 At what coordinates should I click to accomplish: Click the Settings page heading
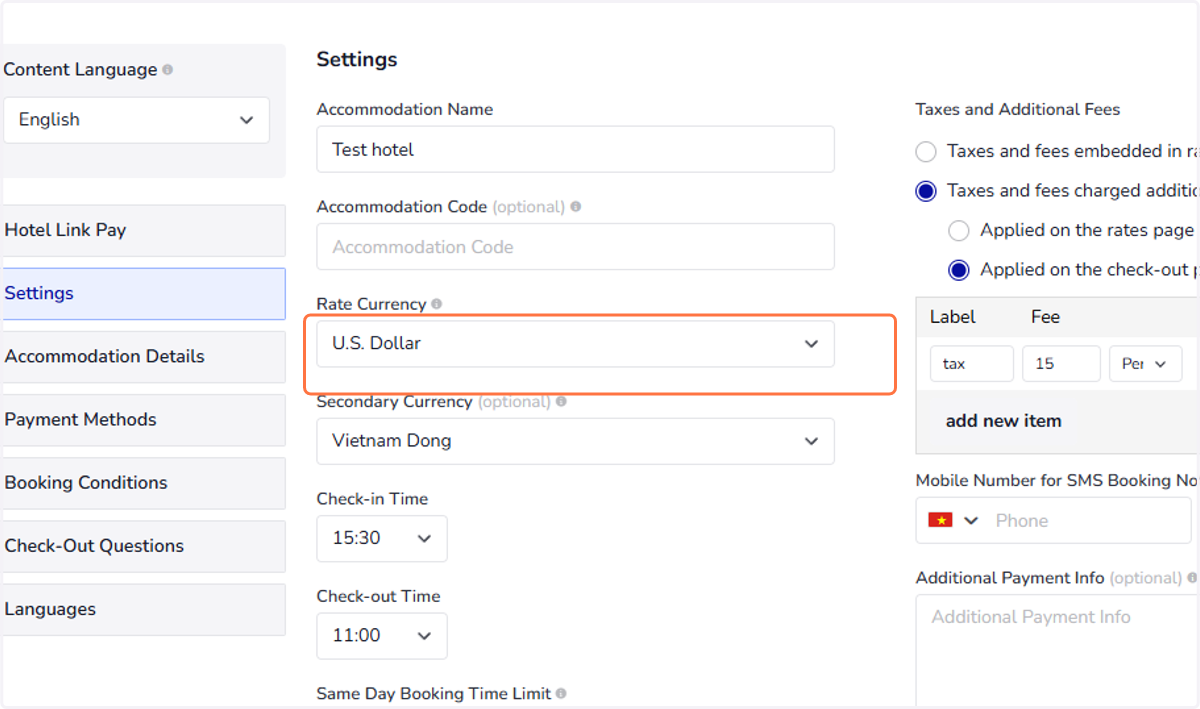[357, 60]
